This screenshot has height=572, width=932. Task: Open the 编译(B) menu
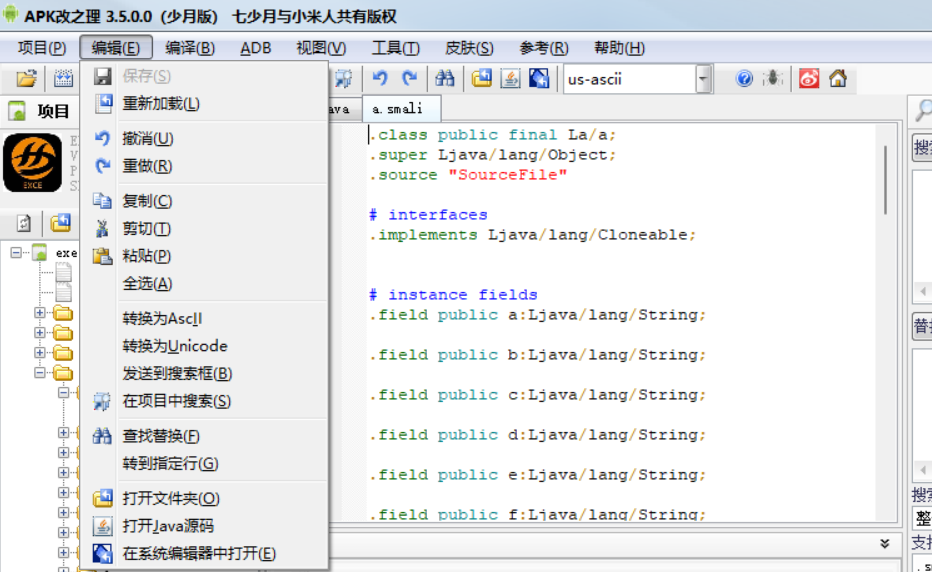pyautogui.click(x=190, y=48)
